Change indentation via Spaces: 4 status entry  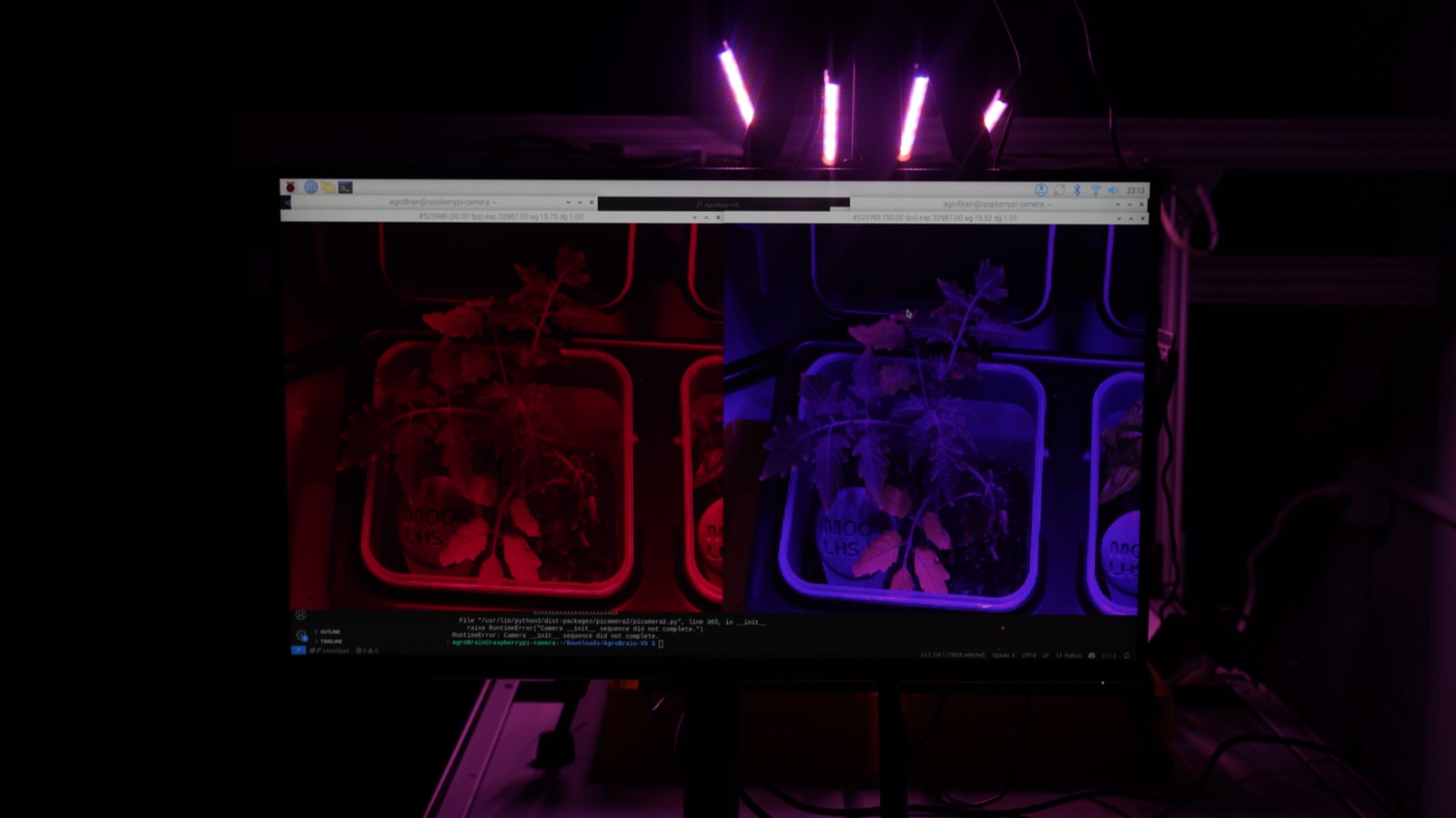pos(1003,655)
